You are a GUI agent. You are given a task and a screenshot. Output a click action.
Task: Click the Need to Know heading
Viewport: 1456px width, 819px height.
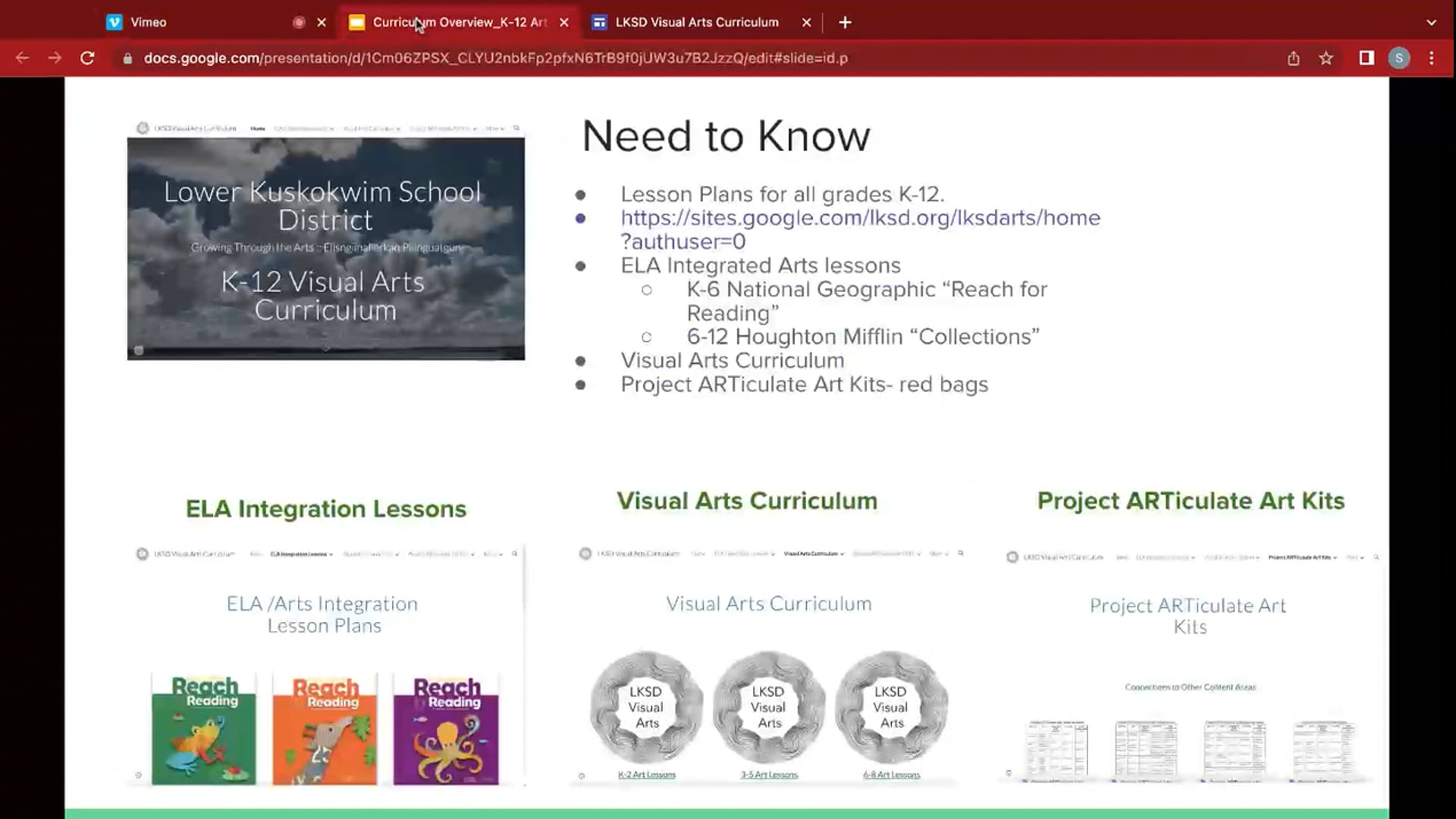(x=726, y=136)
